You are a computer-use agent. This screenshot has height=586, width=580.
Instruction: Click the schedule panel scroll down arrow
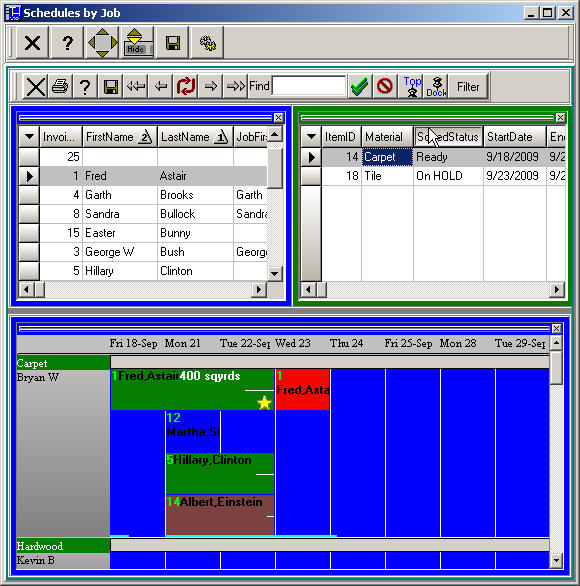(556, 560)
